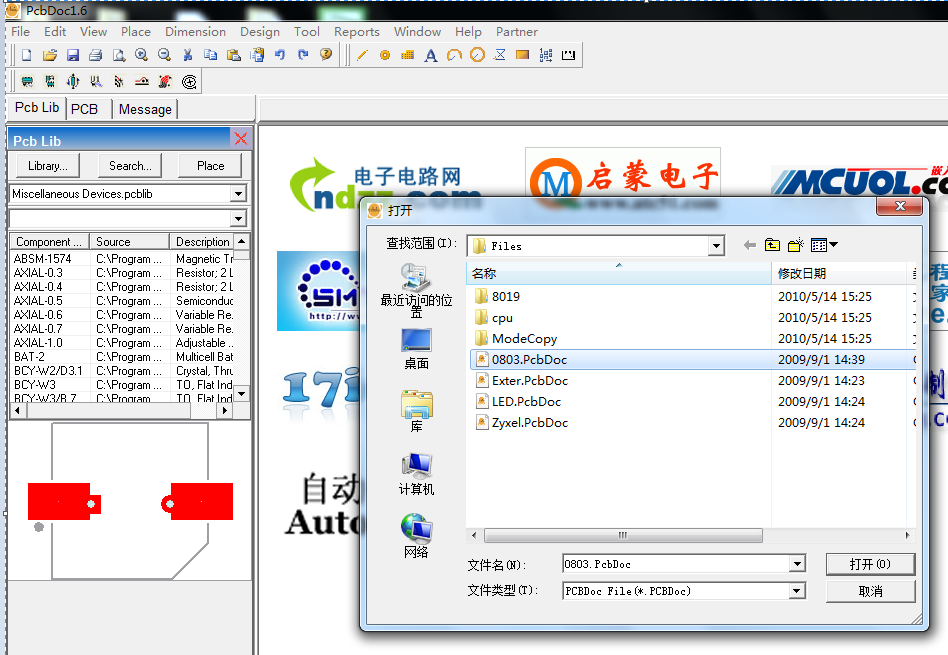Select the Place Text 'A' tool
The width and height of the screenshot is (948, 655).
tap(431, 55)
